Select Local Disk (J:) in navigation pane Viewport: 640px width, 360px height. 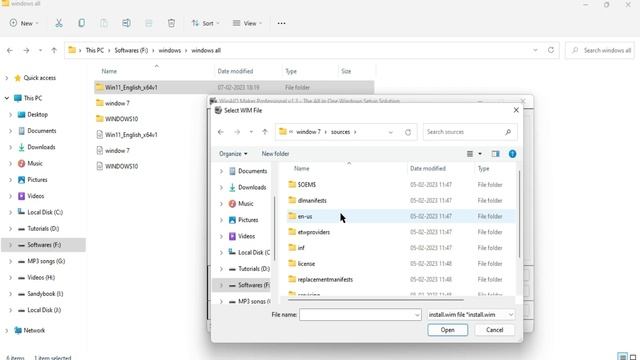coord(44,310)
